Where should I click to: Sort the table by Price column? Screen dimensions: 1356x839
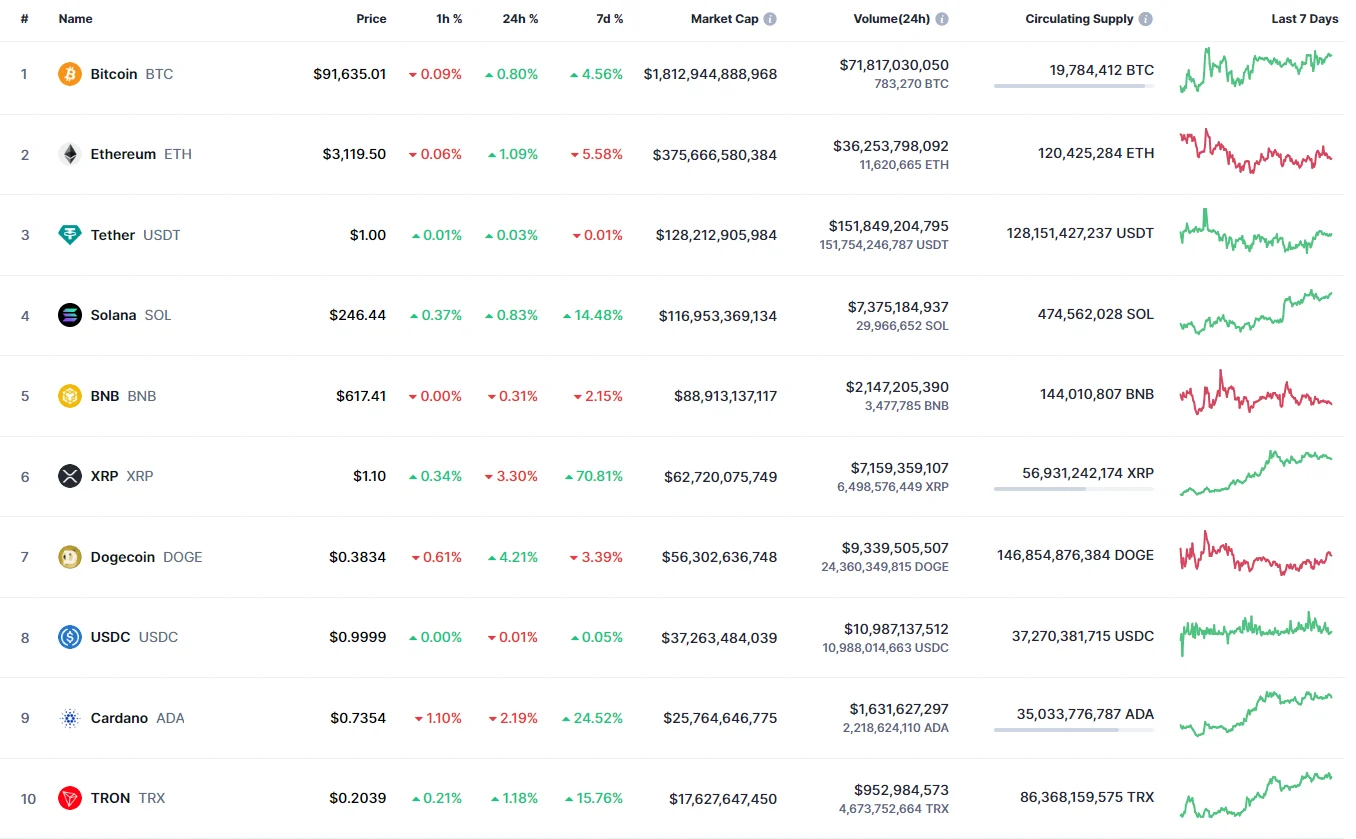371,19
